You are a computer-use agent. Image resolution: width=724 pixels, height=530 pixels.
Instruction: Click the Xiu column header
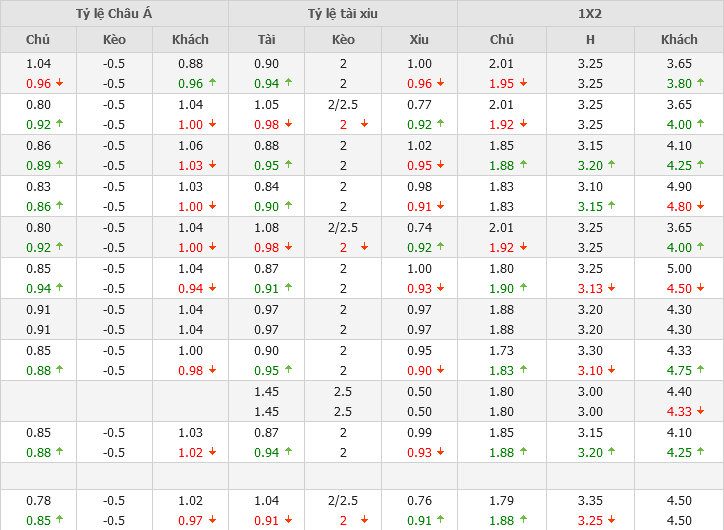tap(419, 40)
